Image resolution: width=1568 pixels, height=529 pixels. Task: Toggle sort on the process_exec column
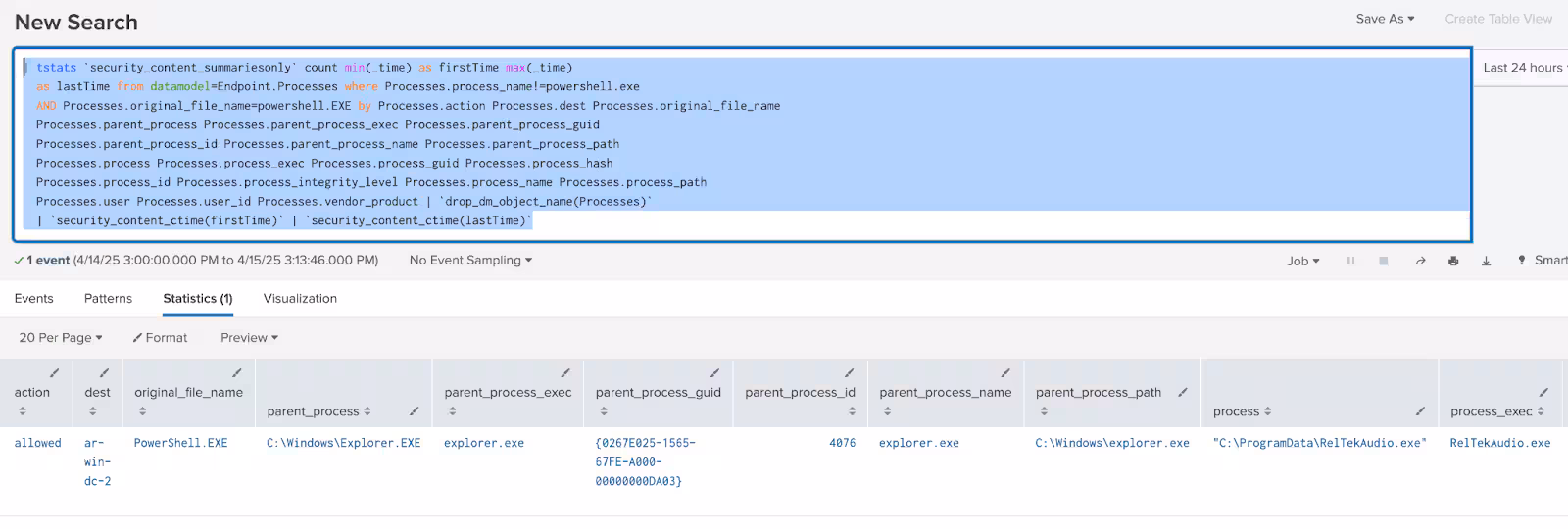1541,411
